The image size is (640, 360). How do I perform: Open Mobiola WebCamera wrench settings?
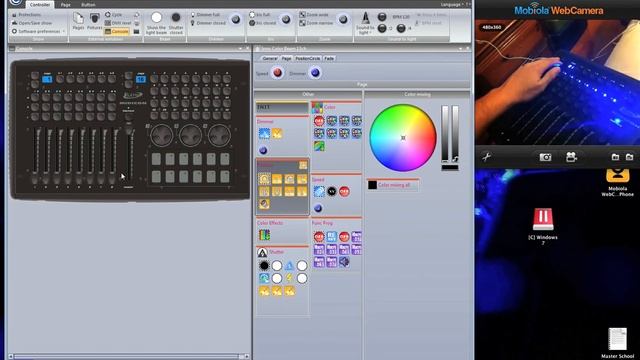pyautogui.click(x=486, y=157)
